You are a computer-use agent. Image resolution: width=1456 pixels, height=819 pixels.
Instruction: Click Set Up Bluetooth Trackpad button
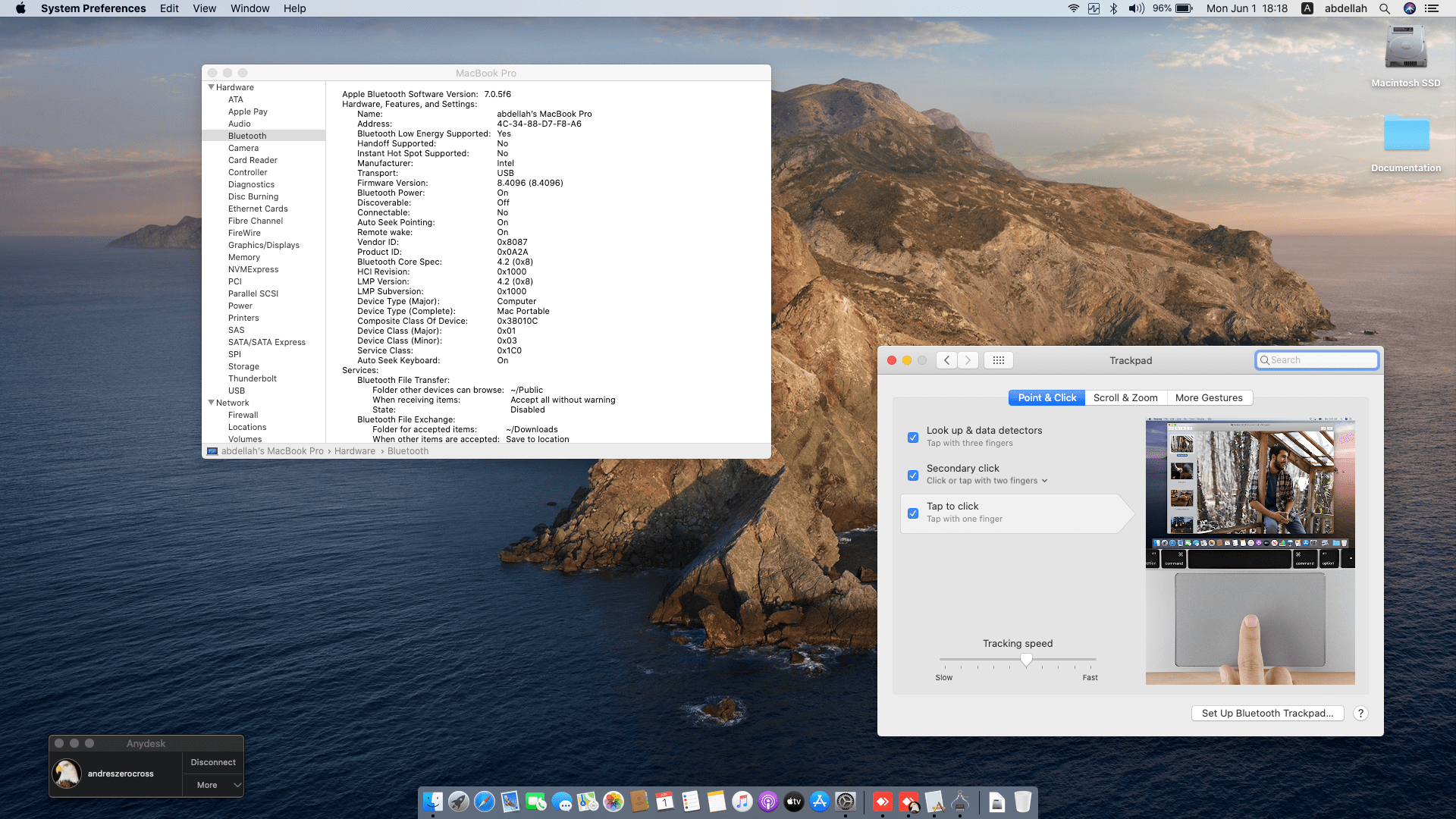click(1267, 714)
